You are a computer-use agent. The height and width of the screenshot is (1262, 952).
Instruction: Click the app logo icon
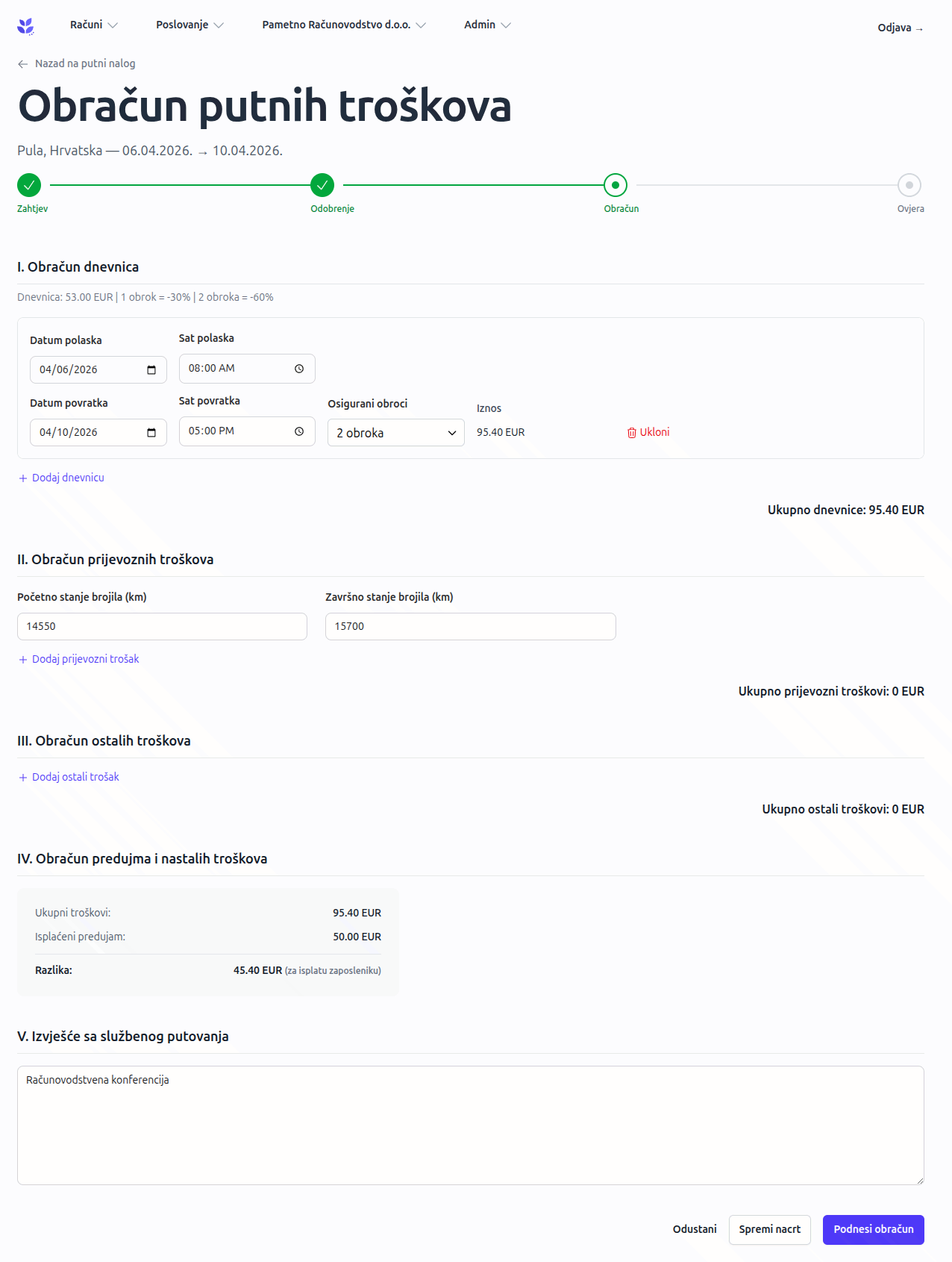(x=26, y=27)
